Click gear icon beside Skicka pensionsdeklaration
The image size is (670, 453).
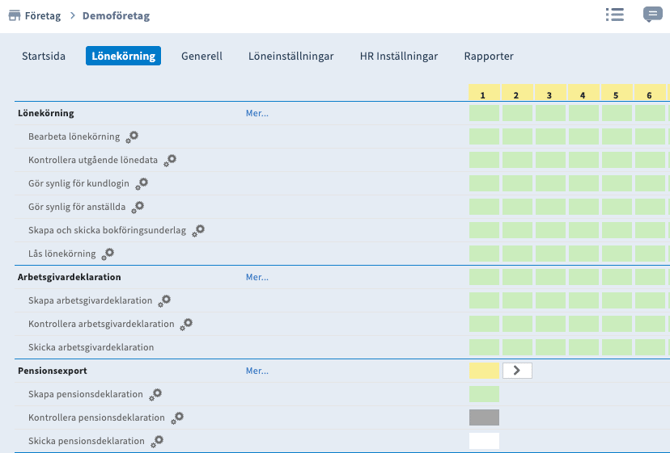click(157, 441)
